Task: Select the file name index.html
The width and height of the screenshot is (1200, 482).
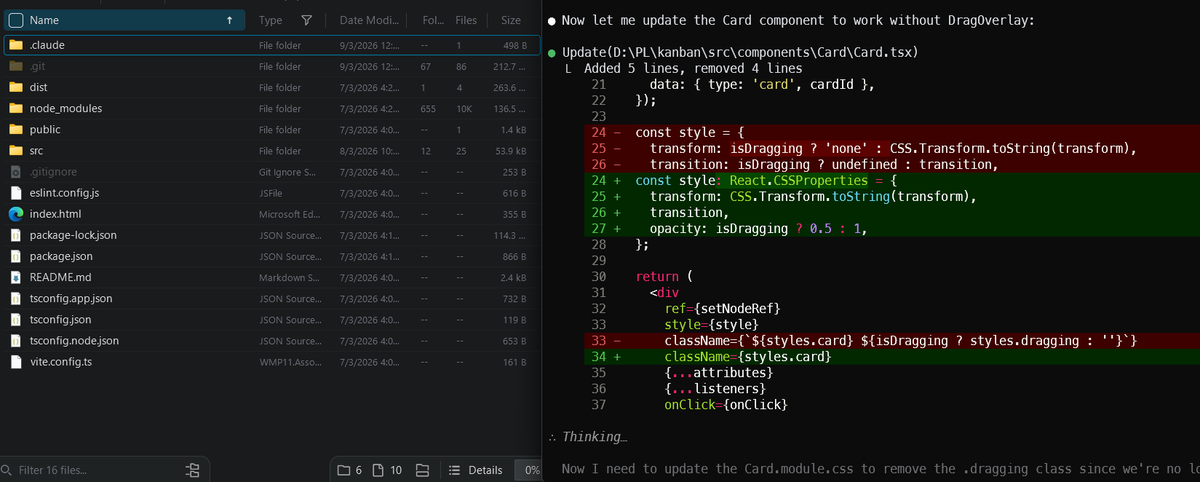Action: pos(55,213)
